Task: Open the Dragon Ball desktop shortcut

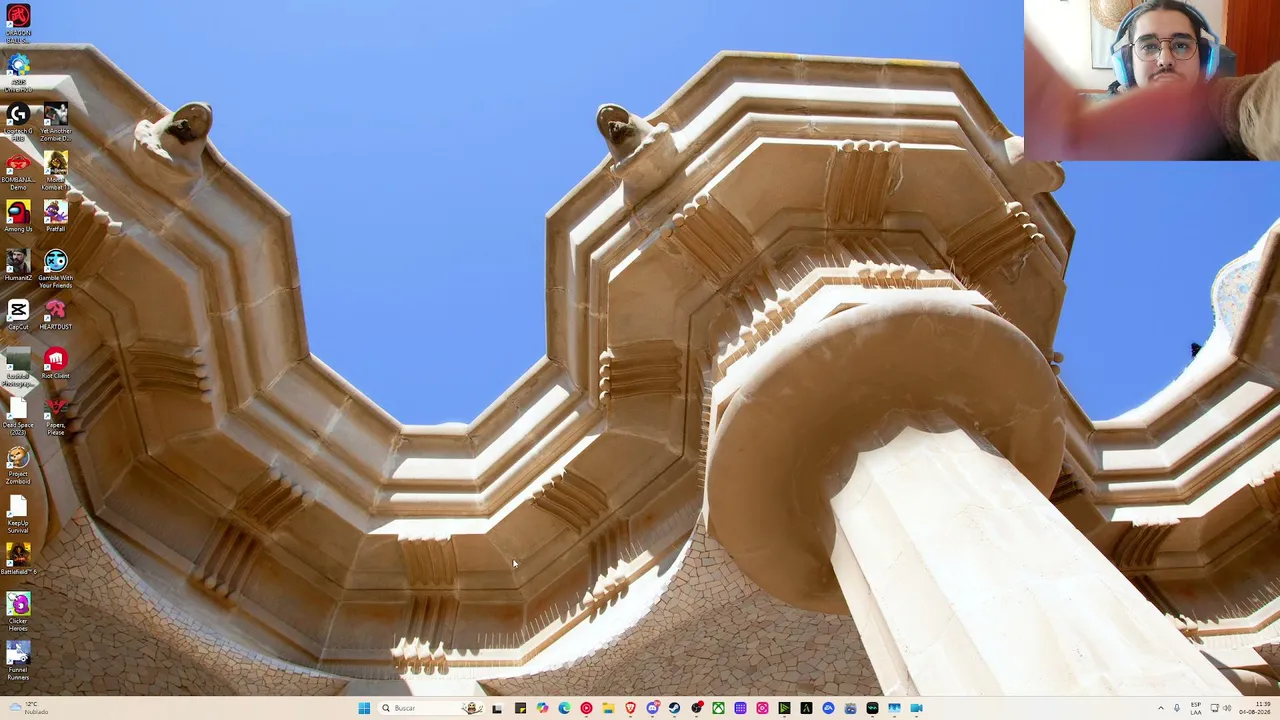Action: pyautogui.click(x=18, y=23)
